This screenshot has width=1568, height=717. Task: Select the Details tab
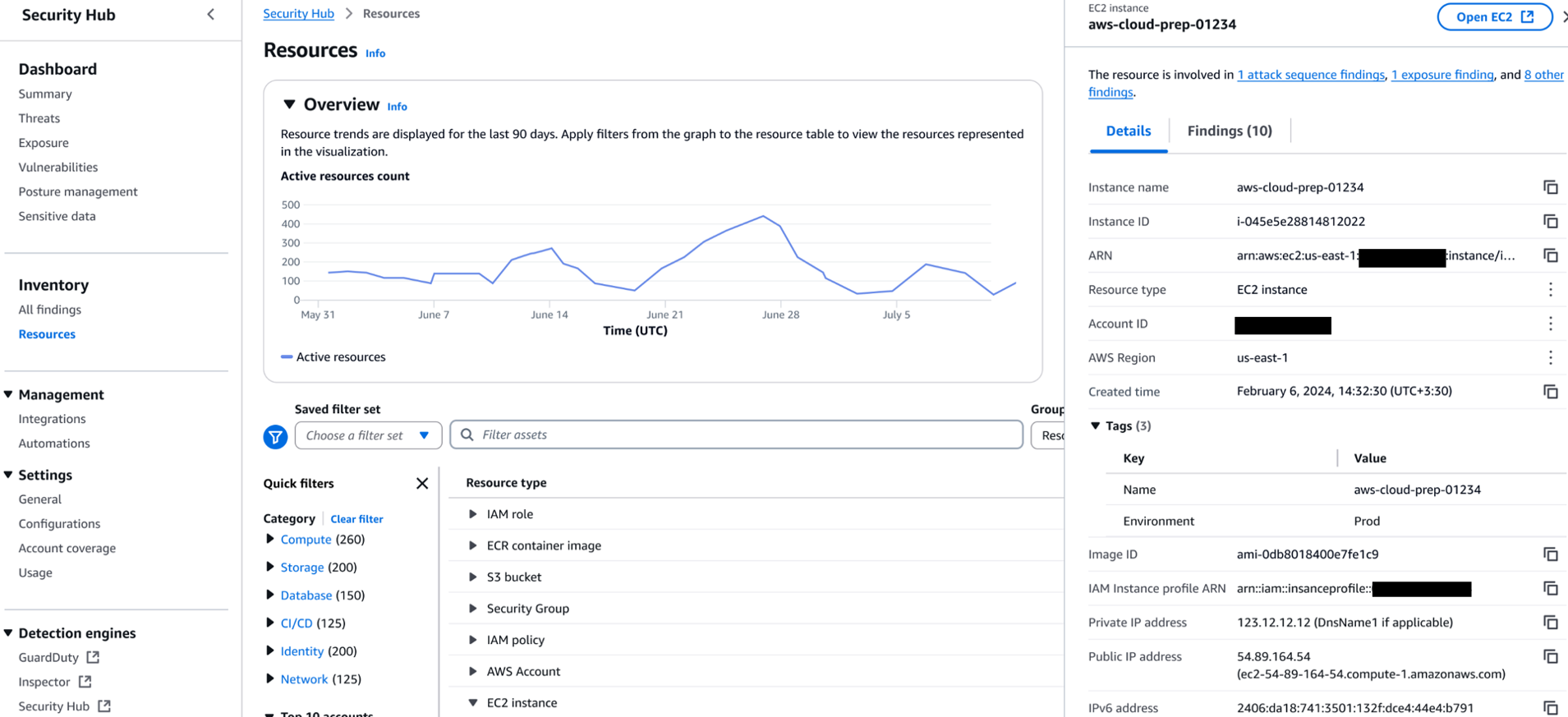click(1128, 131)
